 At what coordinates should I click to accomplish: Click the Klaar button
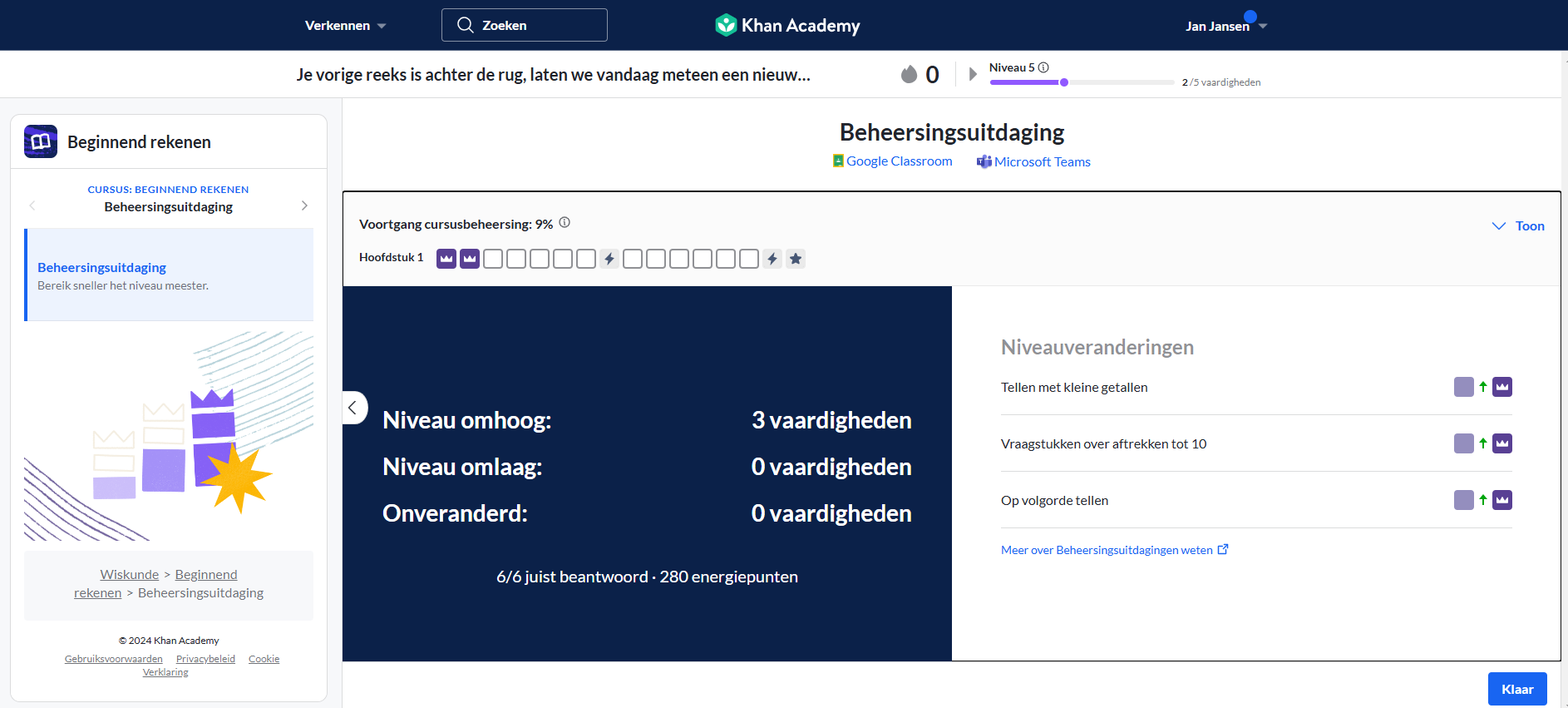1517,689
